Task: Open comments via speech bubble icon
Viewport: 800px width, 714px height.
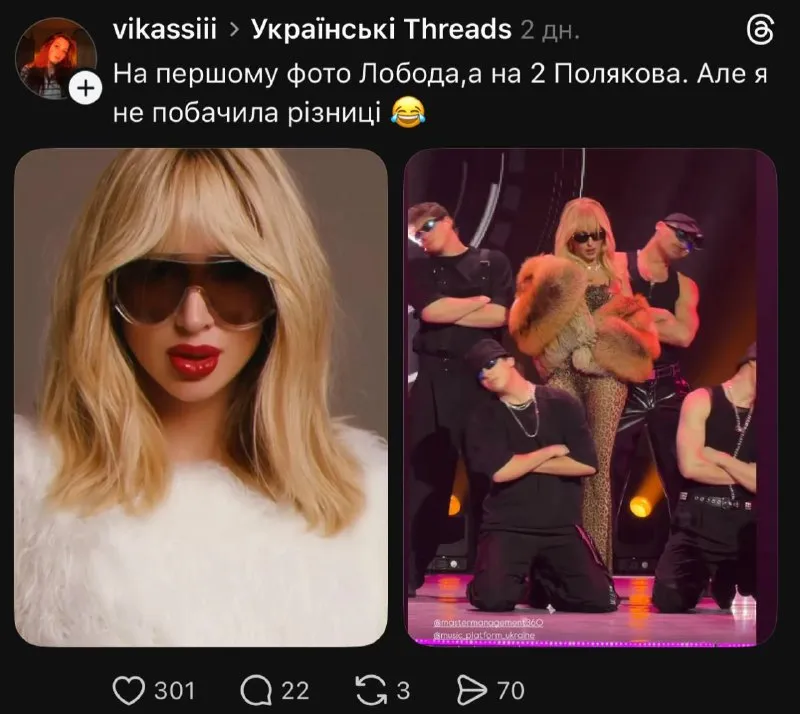Action: [x=256, y=689]
